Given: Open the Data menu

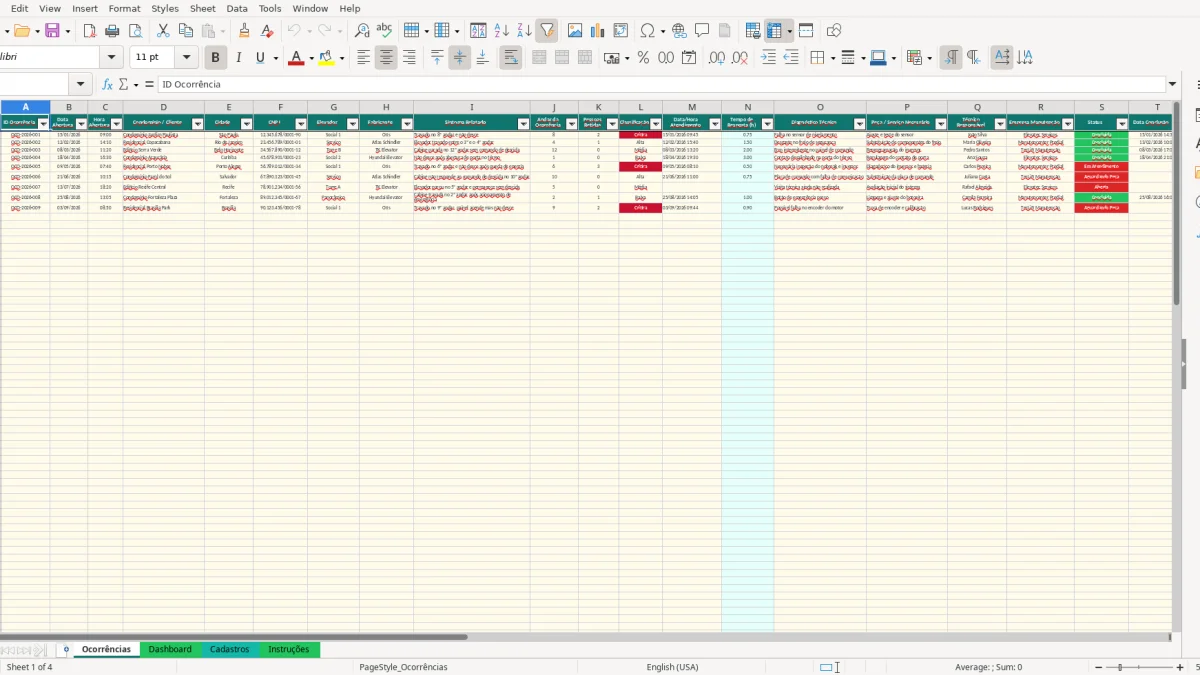Looking at the screenshot, I should coord(237,8).
